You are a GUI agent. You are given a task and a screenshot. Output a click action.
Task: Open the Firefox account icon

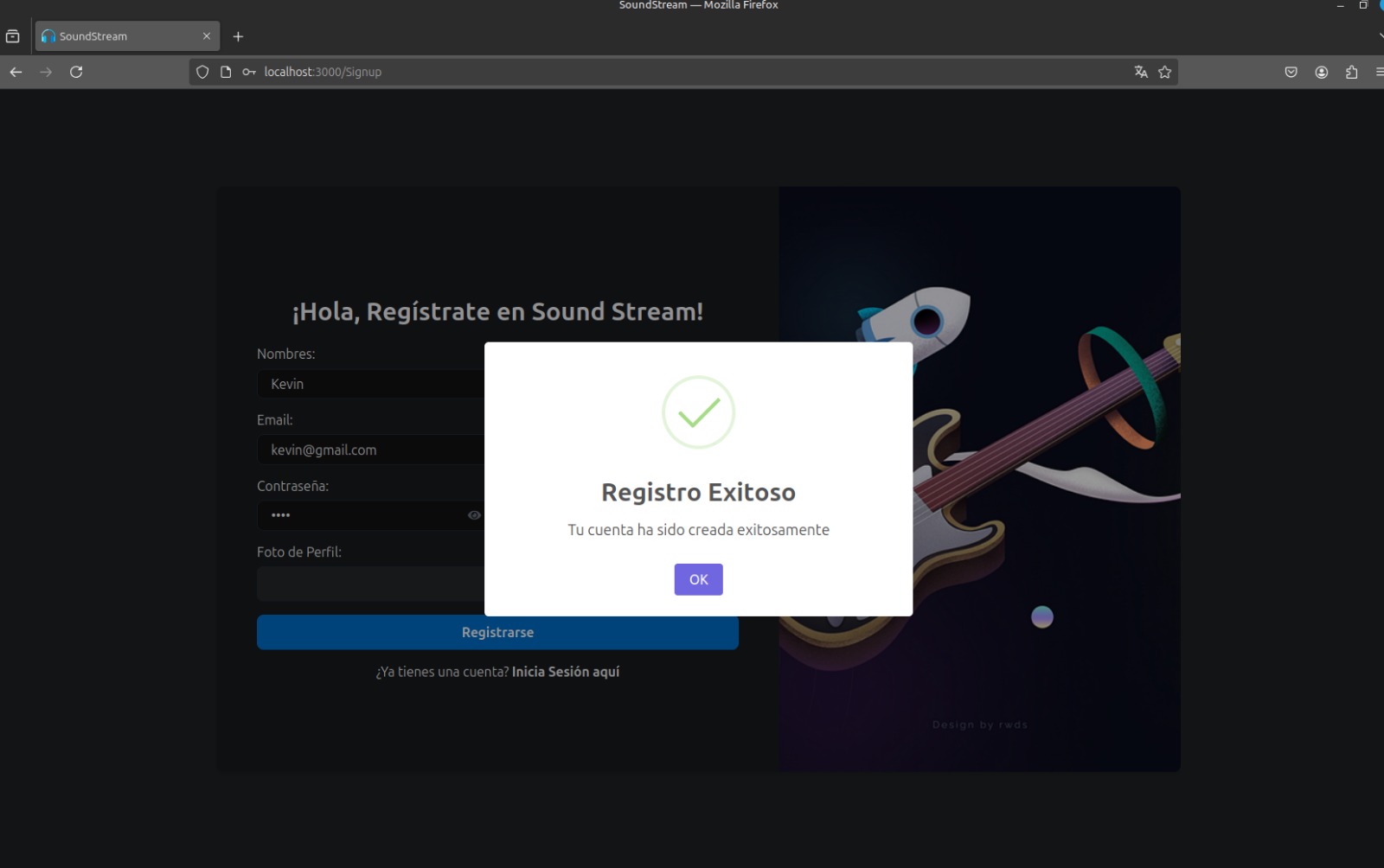(1322, 72)
